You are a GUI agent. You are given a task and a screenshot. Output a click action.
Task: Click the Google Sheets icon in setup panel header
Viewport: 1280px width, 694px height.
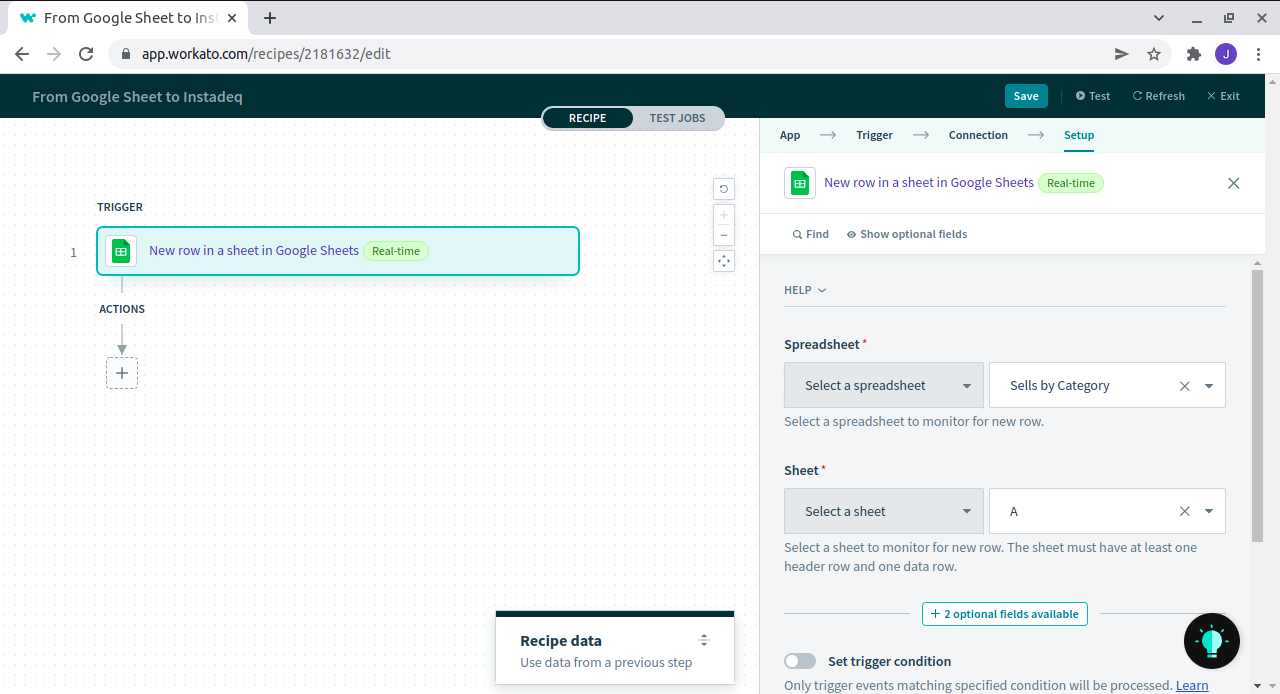(800, 183)
